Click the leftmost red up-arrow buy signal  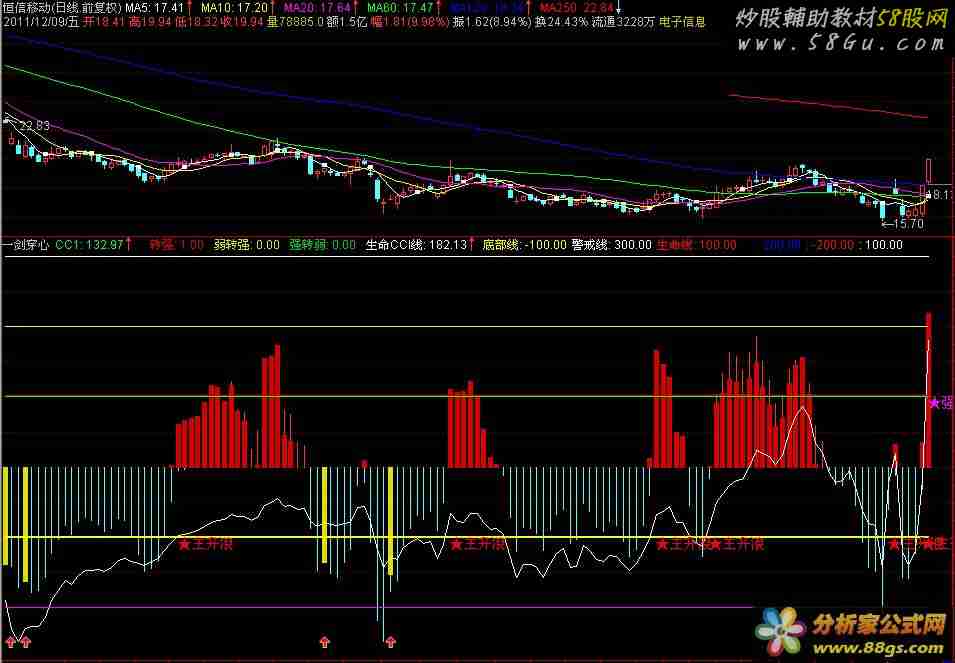coord(11,640)
